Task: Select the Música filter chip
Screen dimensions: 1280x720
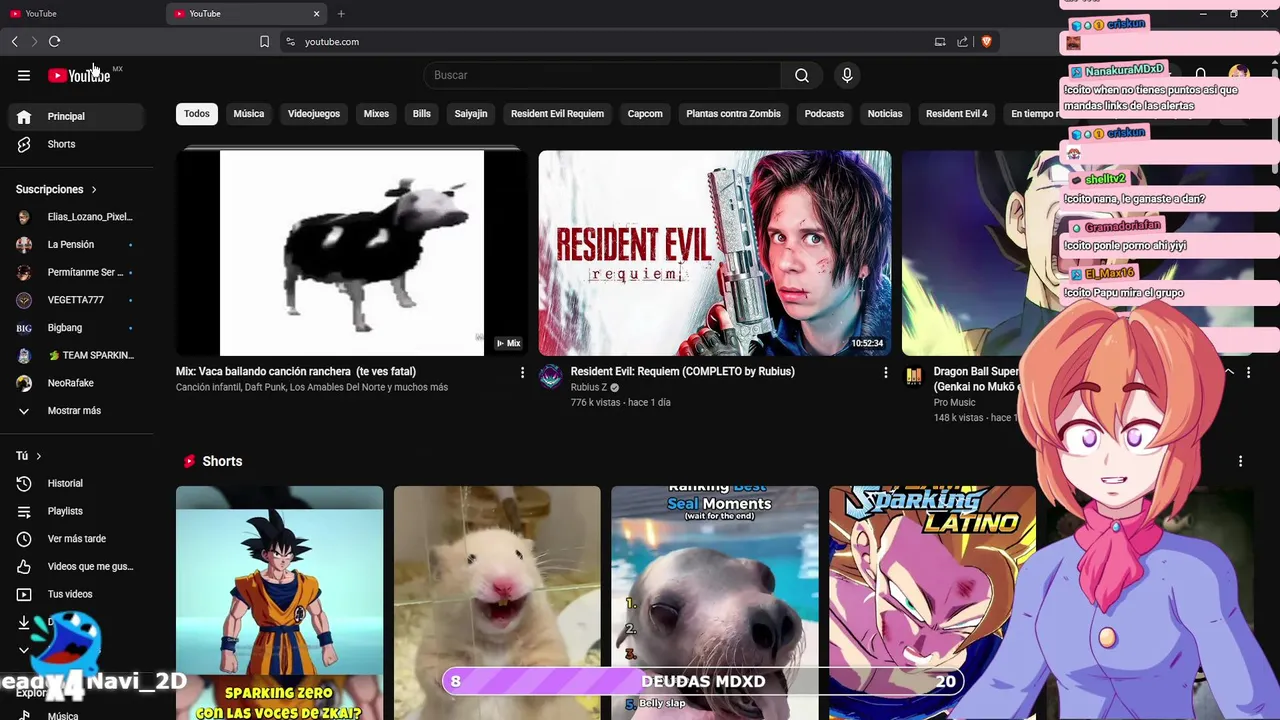Action: tap(249, 114)
